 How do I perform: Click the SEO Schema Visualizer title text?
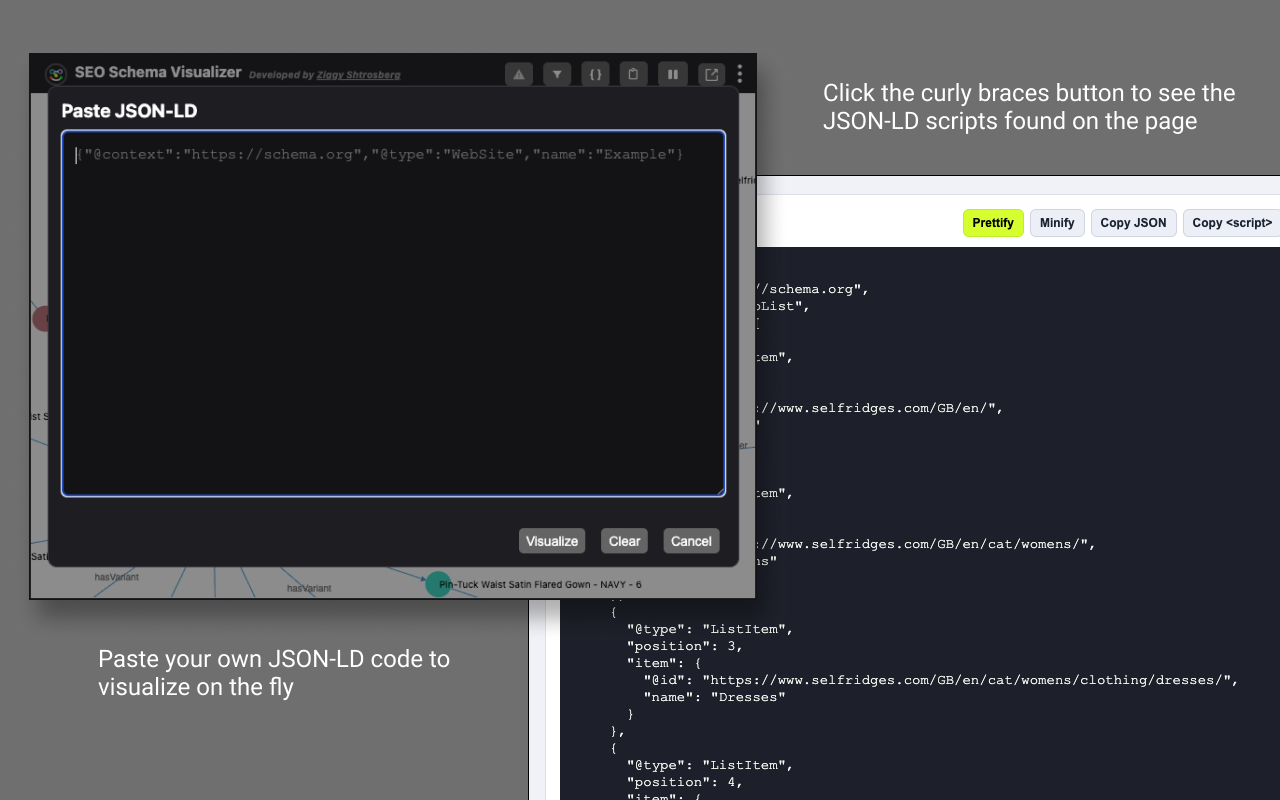(x=158, y=72)
